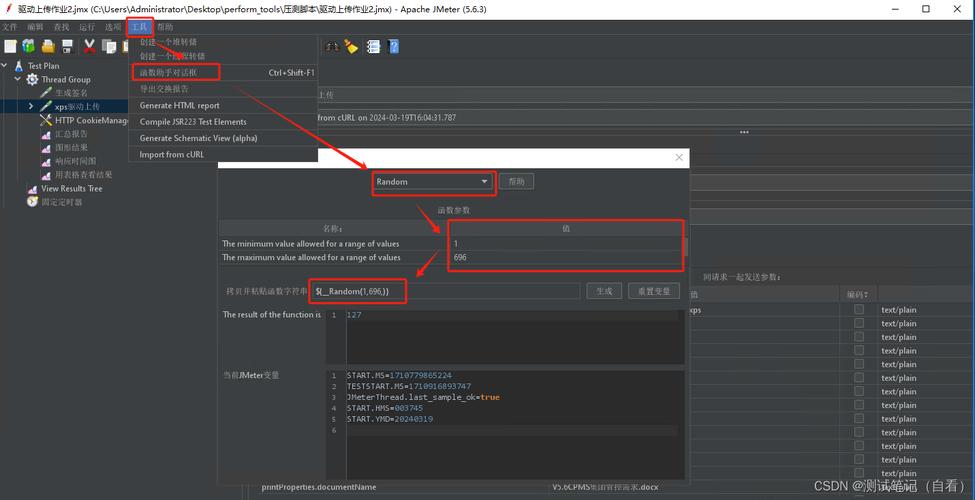Click the 编码 column header

pyautogui.click(x=858, y=294)
